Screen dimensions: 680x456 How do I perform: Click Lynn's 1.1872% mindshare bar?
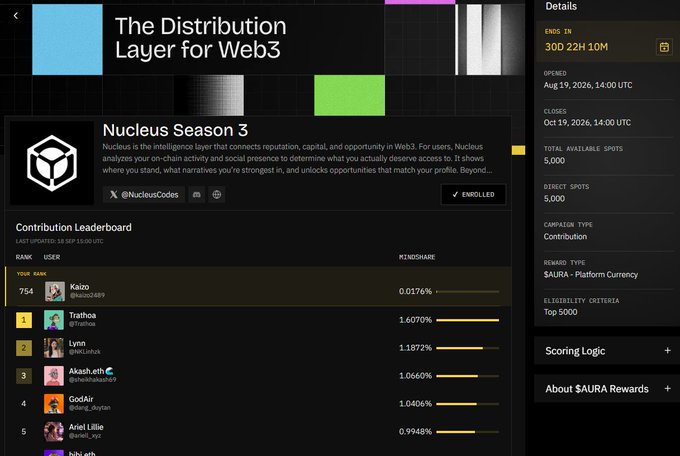coord(468,348)
